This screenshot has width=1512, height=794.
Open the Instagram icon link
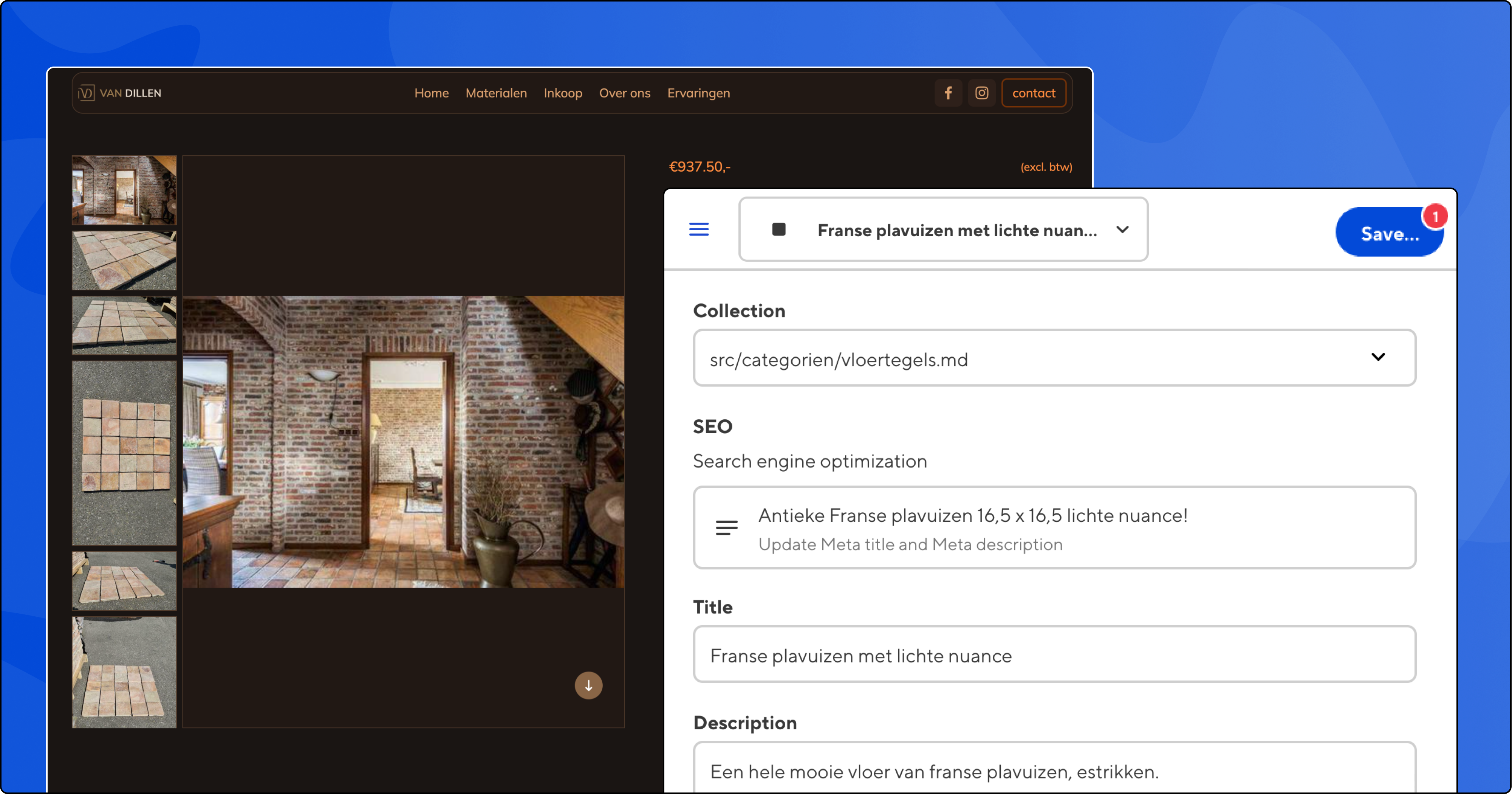pos(981,93)
